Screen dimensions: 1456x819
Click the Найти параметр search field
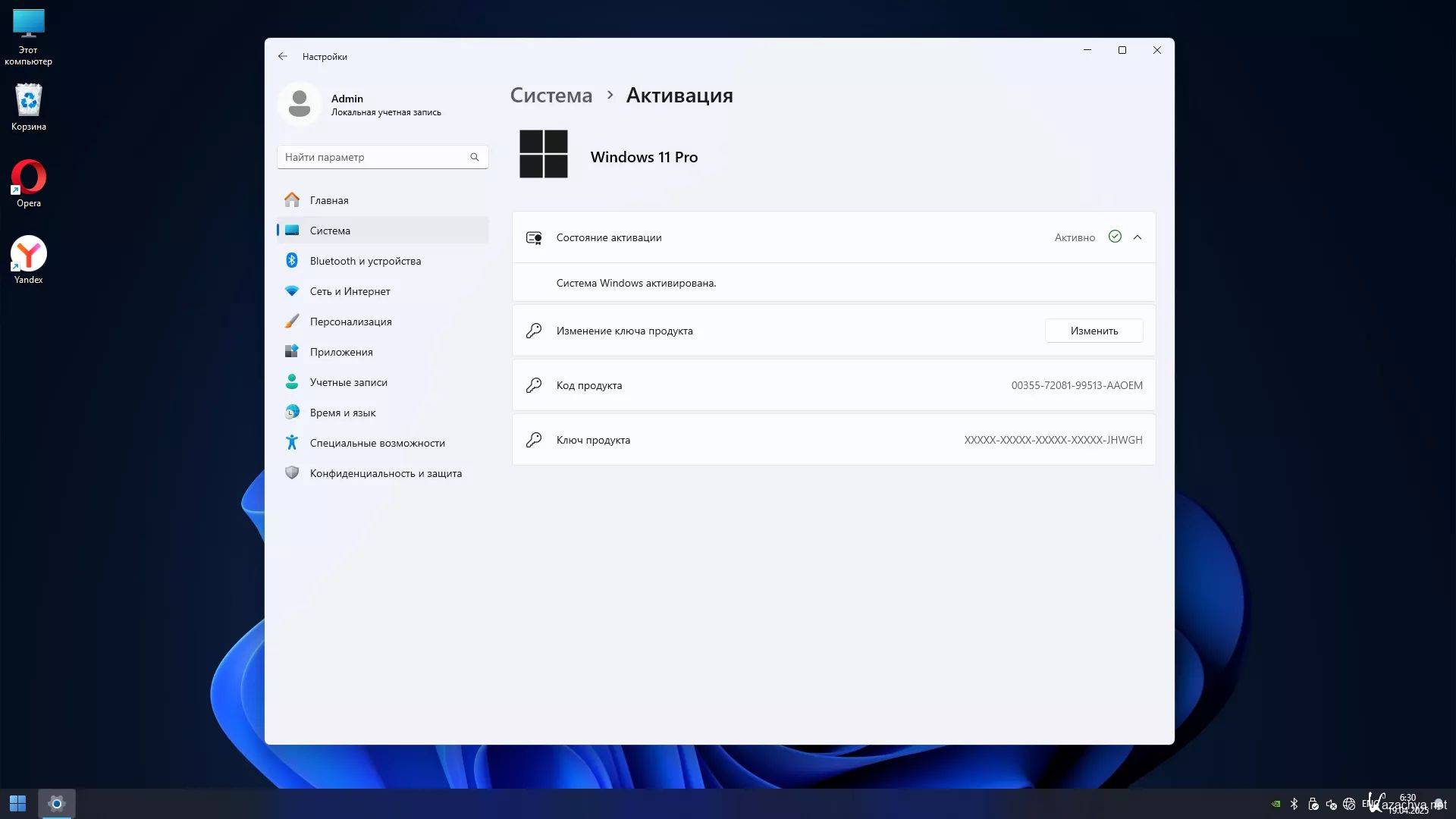click(x=375, y=157)
